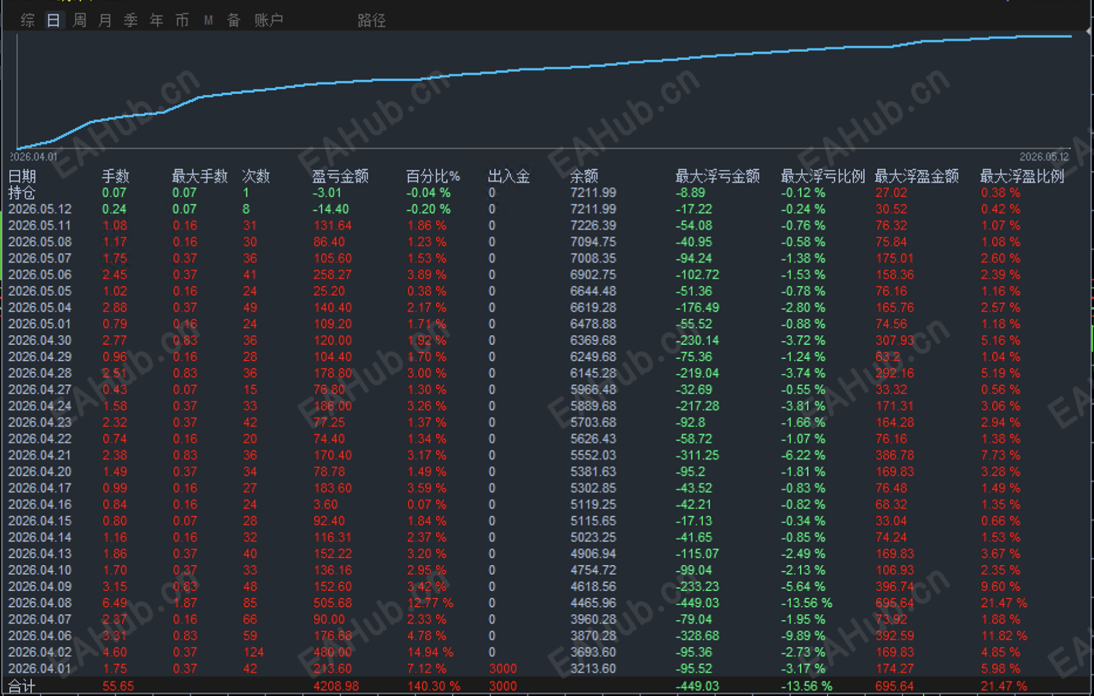This screenshot has width=1094, height=696.
Task: Select the 2026.04.08 date row
Action: (x=546, y=603)
